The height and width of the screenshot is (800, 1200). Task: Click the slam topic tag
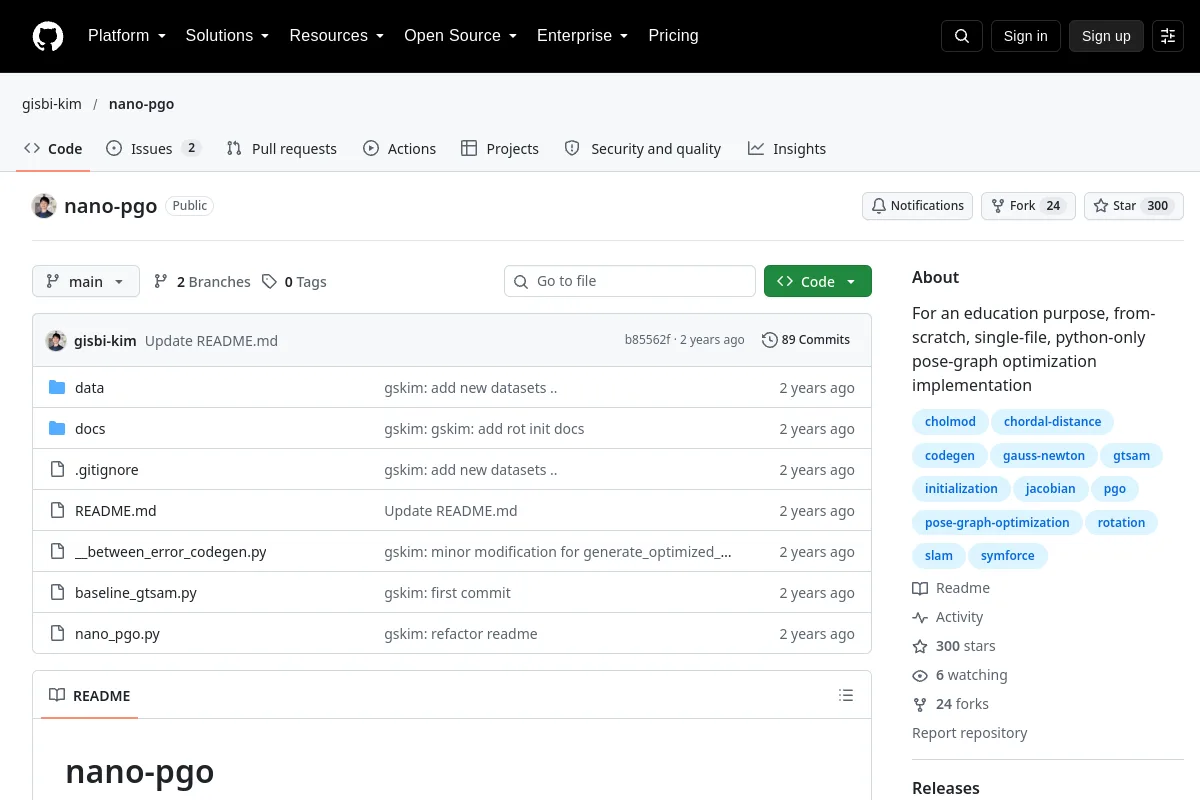939,556
